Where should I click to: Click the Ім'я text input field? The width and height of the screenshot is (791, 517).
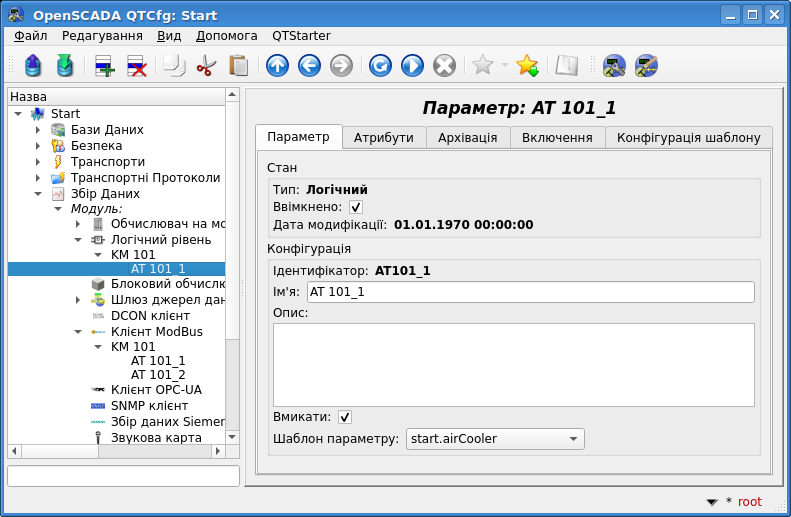[x=530, y=292]
